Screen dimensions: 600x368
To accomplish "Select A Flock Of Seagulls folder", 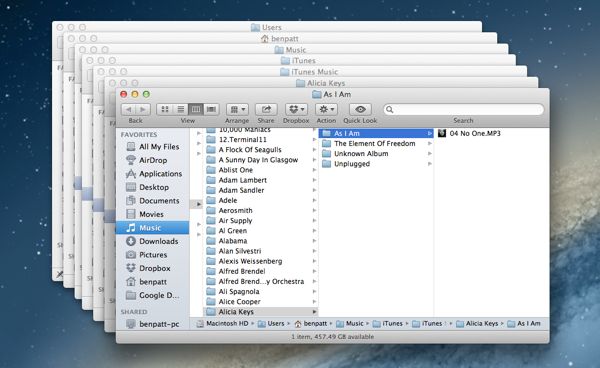I will click(260, 150).
